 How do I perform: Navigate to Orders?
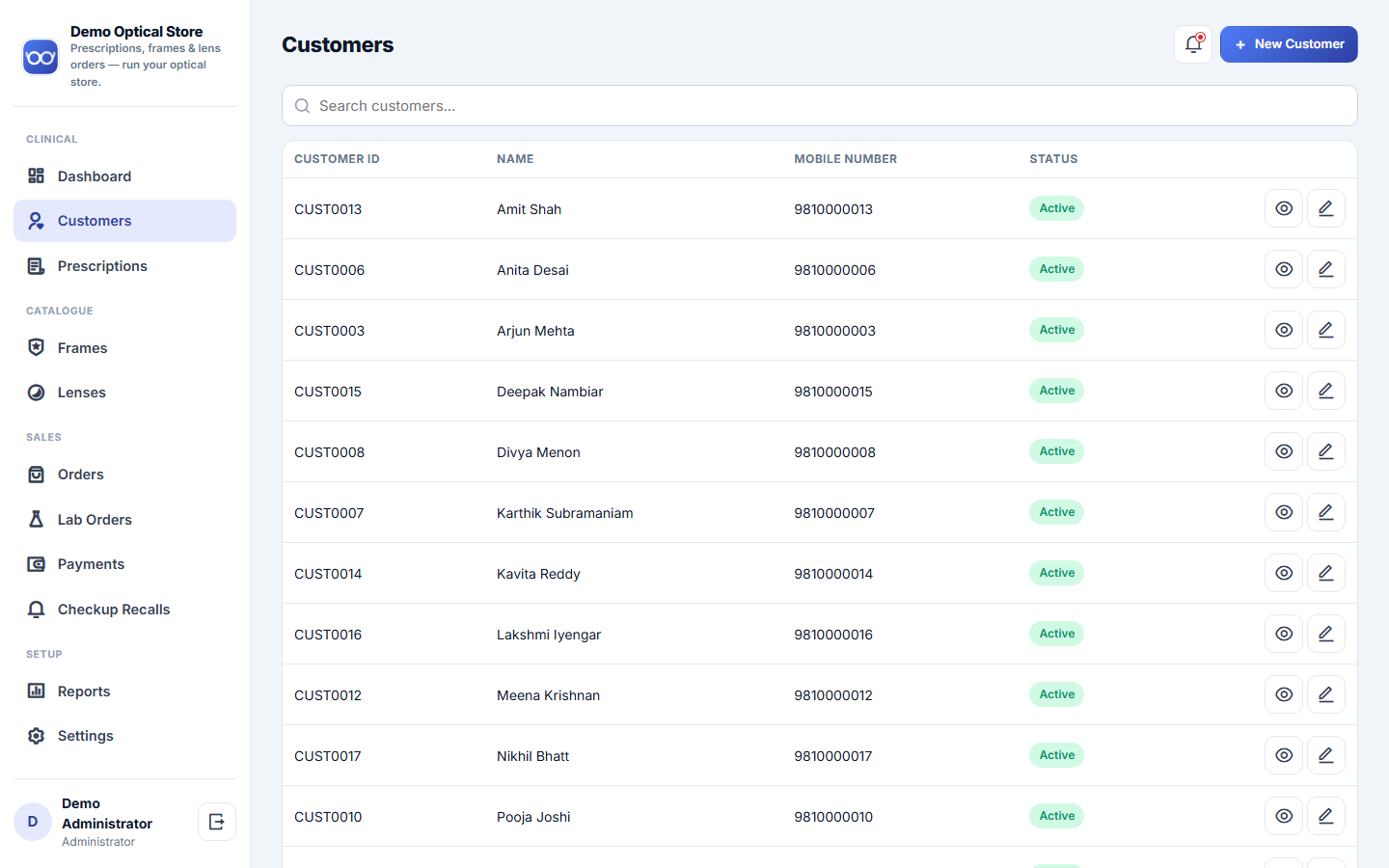[x=124, y=475]
